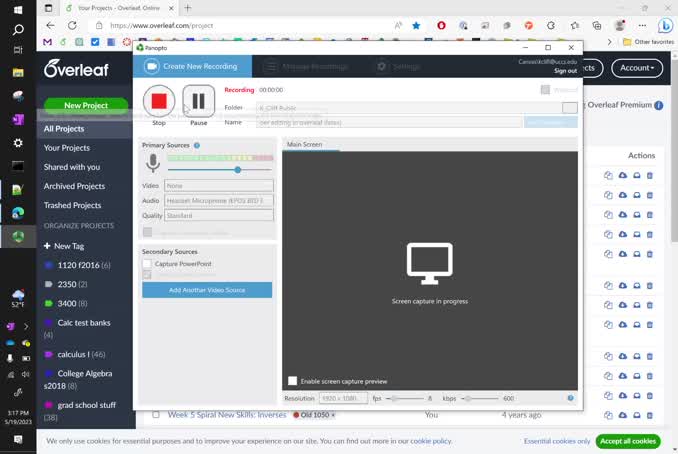678x454 pixels.
Task: Select the Main Screen tab
Action: (x=305, y=145)
